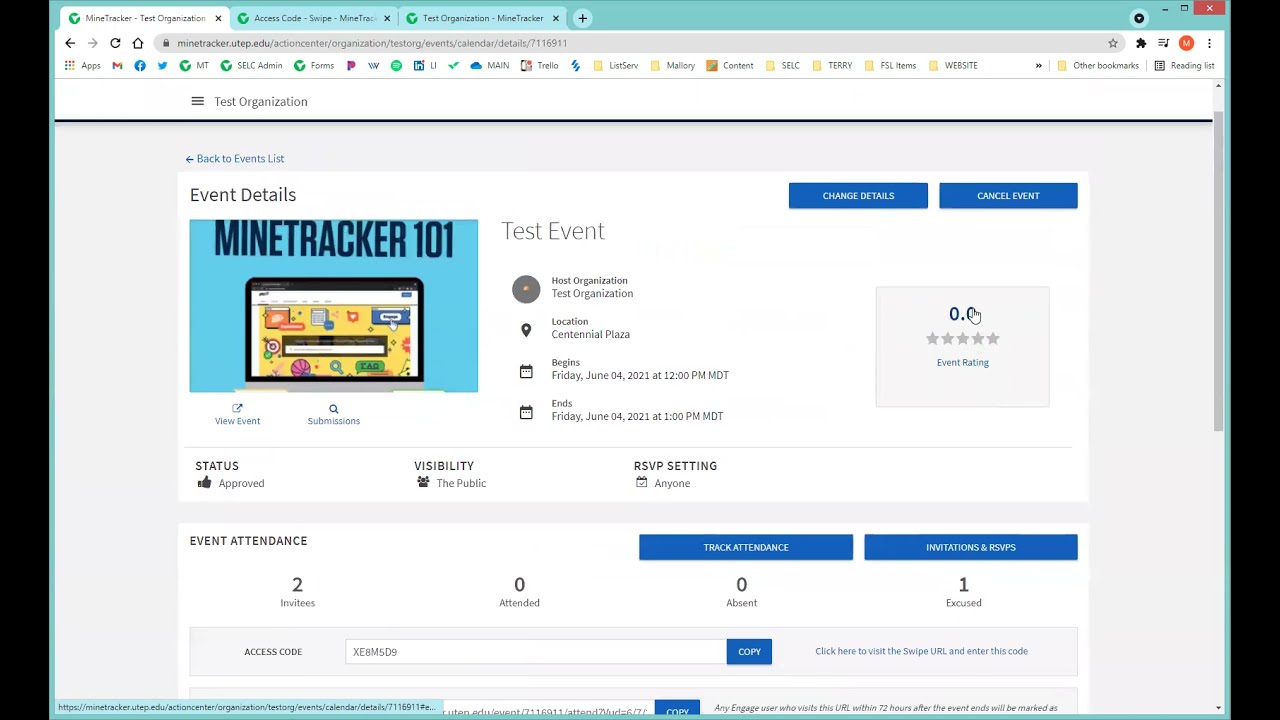This screenshot has width=1280, height=720.
Task: Visit the Swipe URL to enter this code
Action: click(x=921, y=651)
